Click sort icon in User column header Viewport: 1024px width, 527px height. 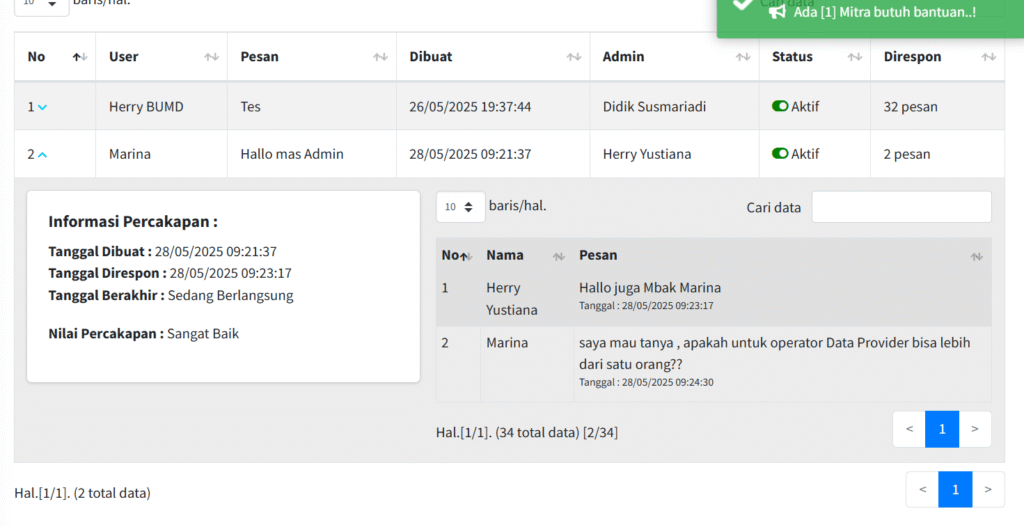(211, 57)
